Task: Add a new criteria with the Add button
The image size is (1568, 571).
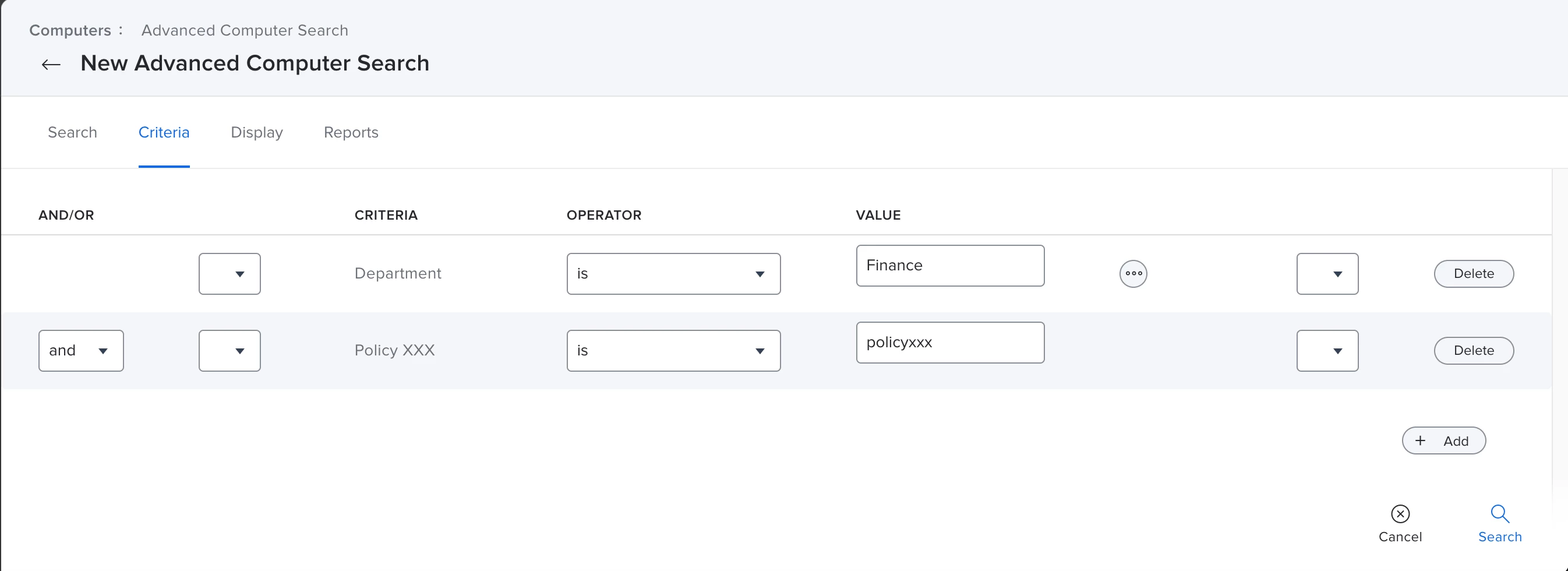Action: coord(1444,440)
